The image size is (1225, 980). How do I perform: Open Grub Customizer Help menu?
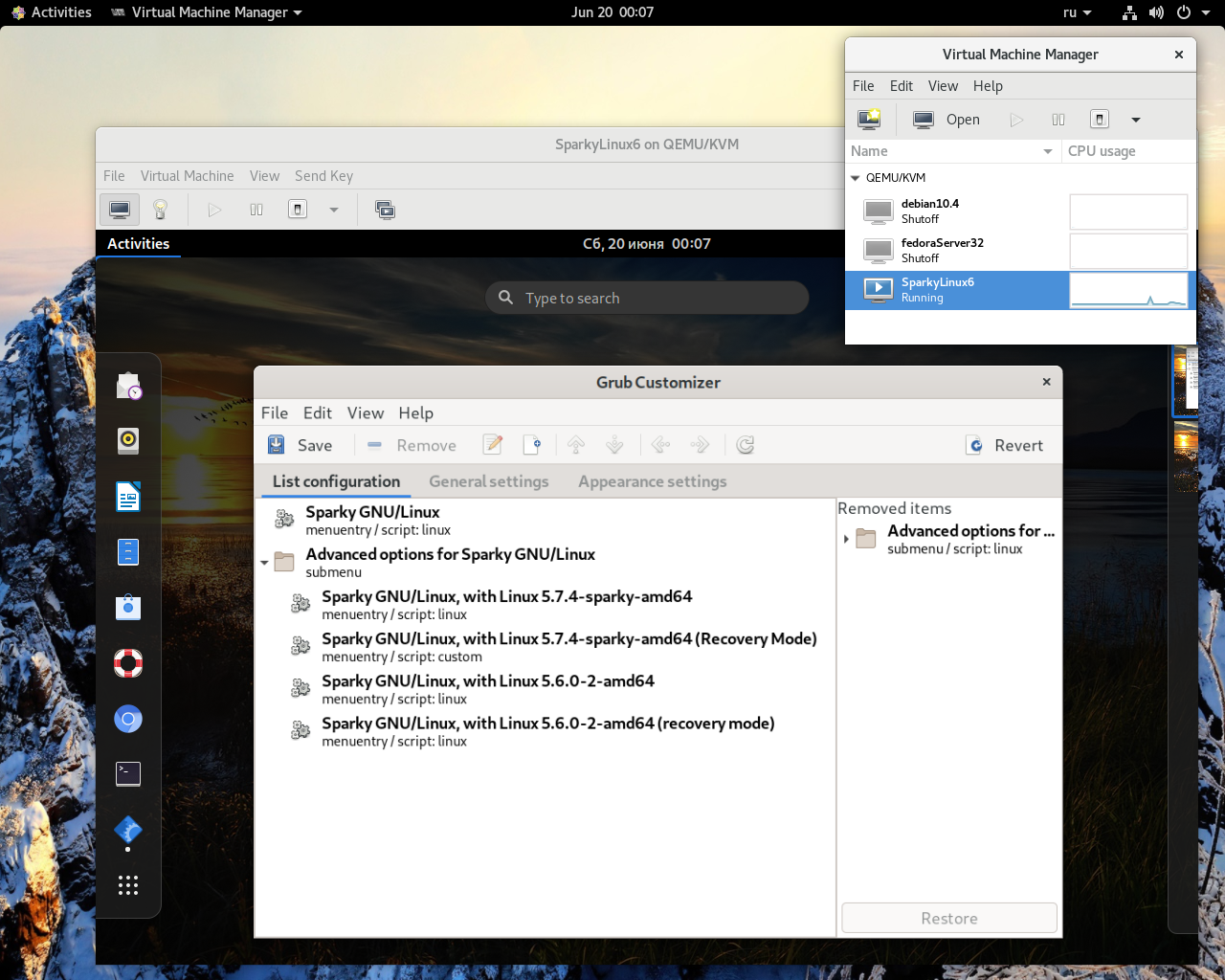coord(416,412)
